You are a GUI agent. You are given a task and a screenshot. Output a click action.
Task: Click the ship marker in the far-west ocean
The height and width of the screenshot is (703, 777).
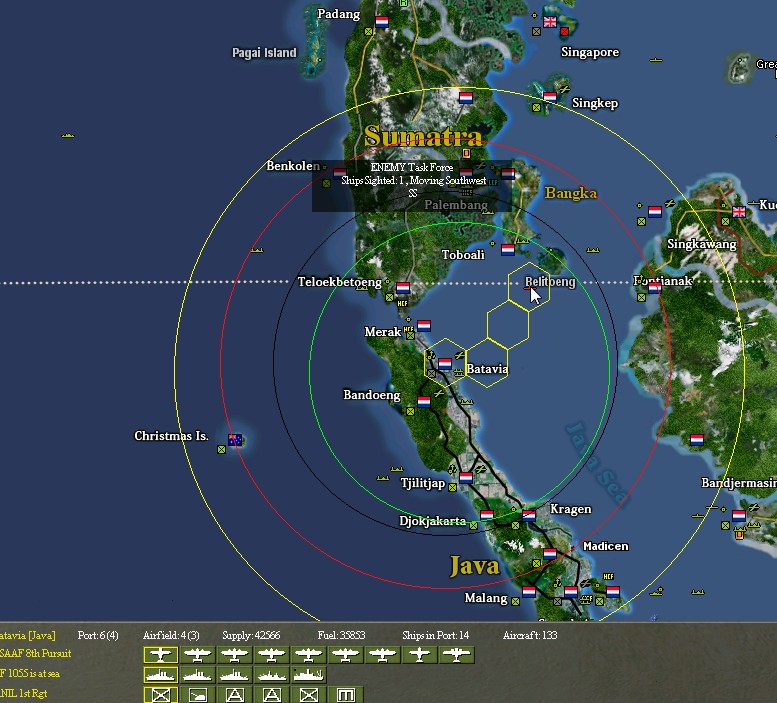[x=68, y=135]
